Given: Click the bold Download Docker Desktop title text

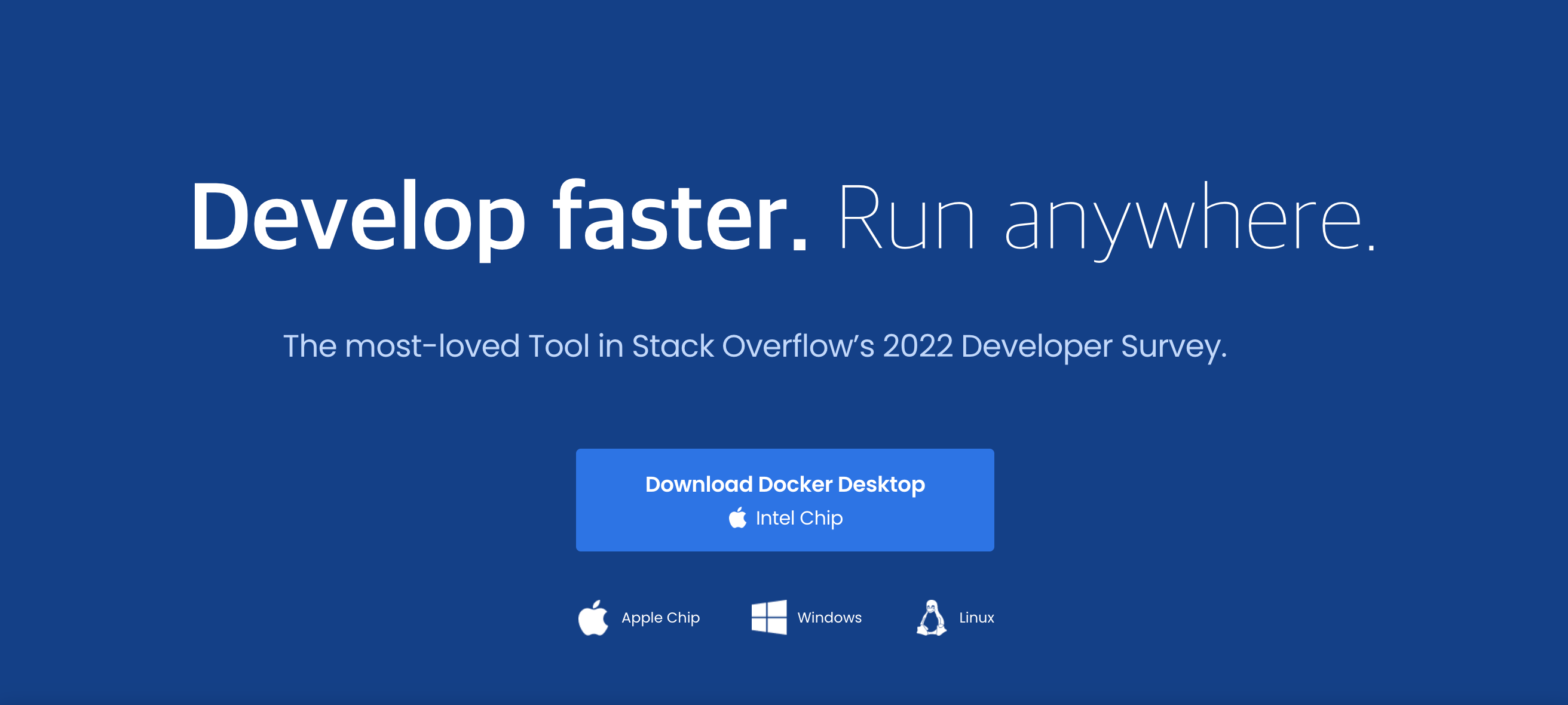Looking at the screenshot, I should tap(785, 484).
